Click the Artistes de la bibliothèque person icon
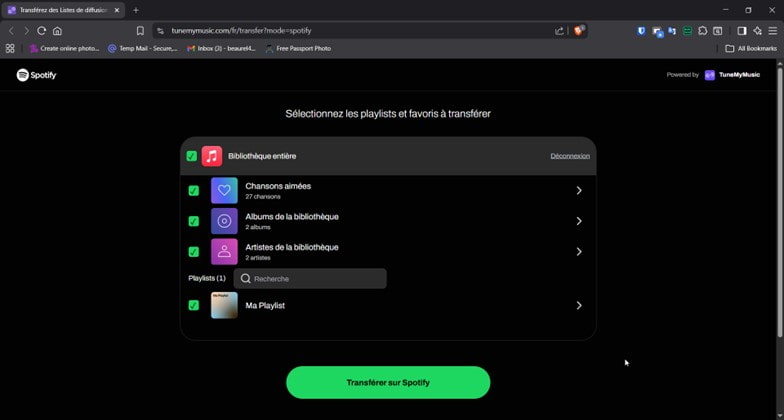Viewport: 784px width, 420px height. pyautogui.click(x=224, y=252)
